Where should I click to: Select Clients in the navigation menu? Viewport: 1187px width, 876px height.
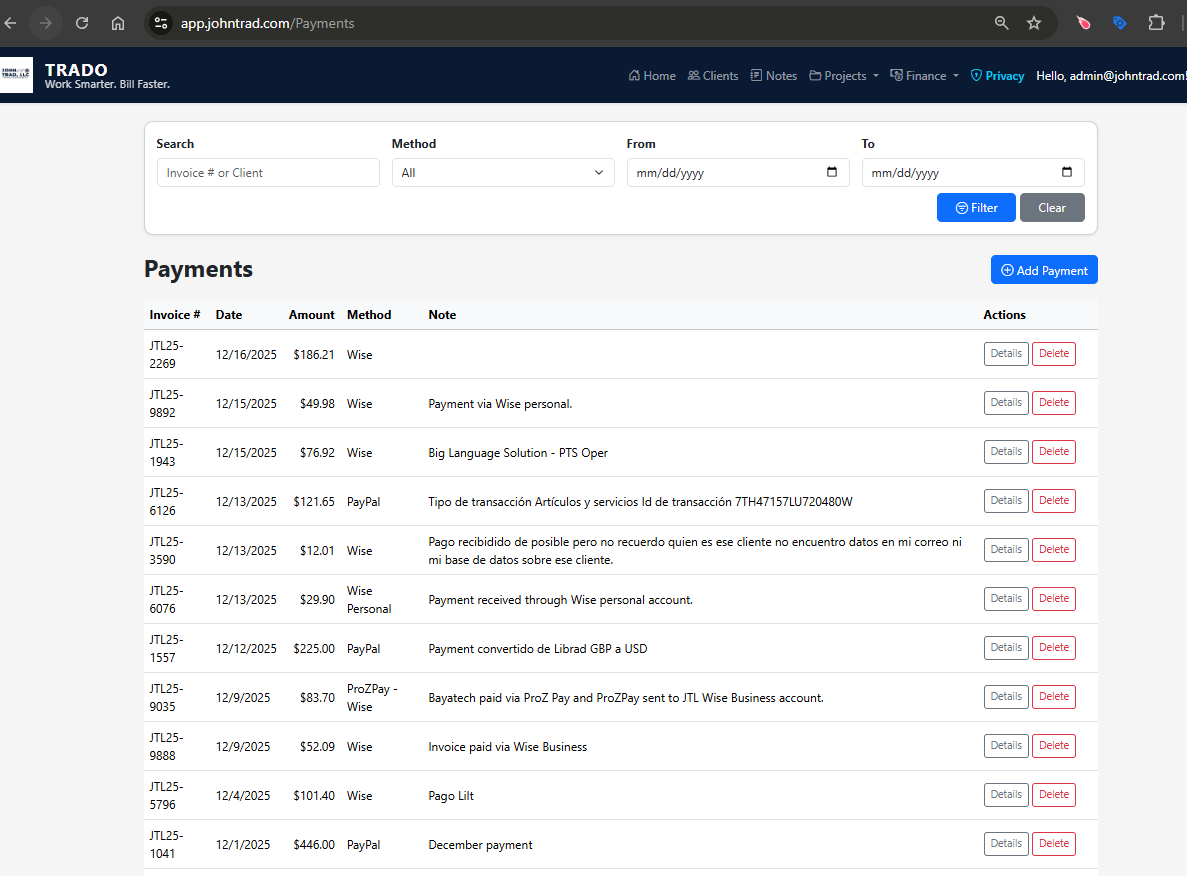coord(713,75)
